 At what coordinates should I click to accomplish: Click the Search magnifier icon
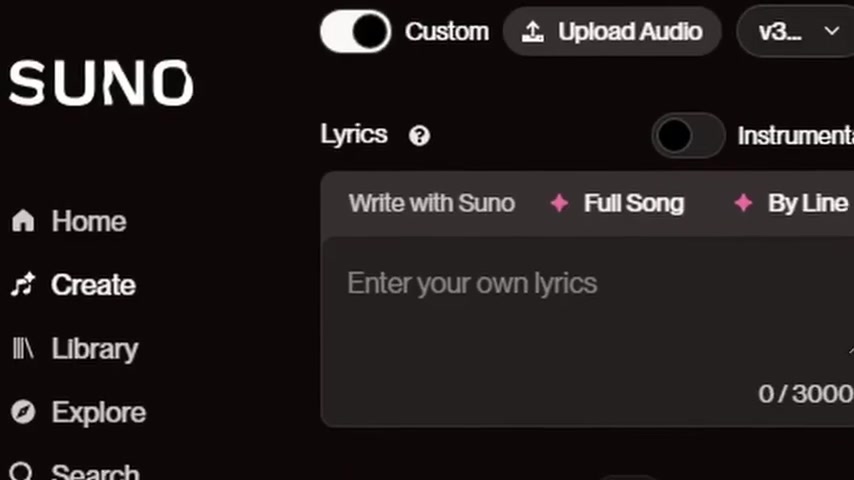coord(23,472)
